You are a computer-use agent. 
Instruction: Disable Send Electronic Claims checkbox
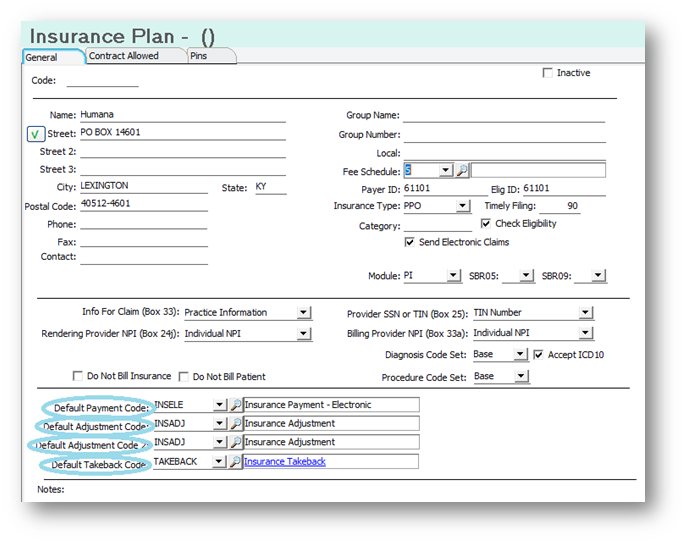tap(410, 242)
